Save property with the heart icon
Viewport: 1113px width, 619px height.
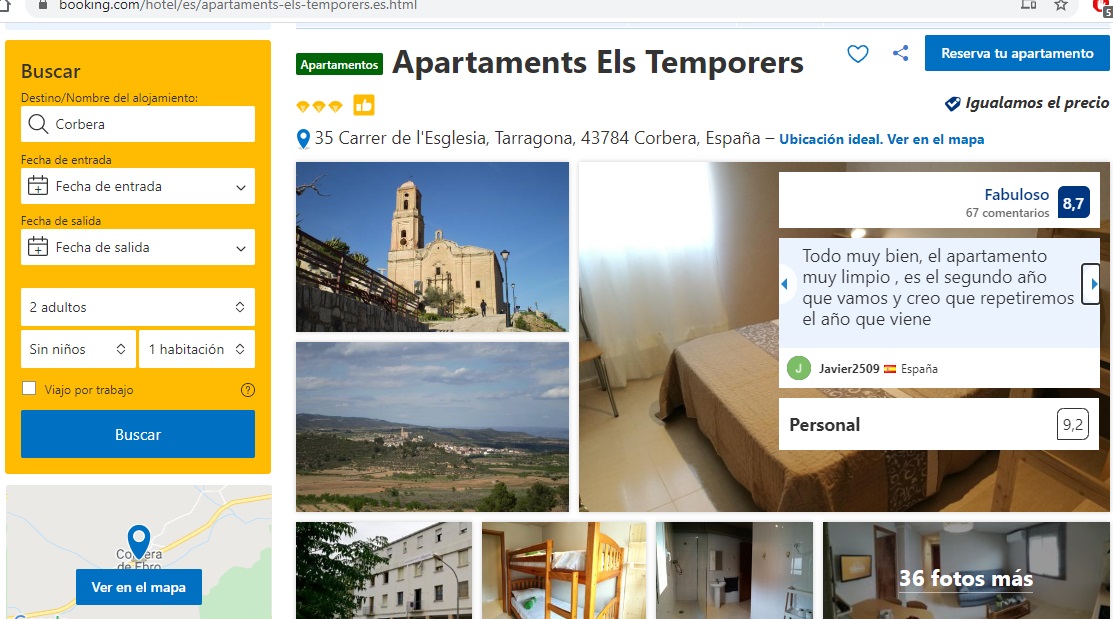[857, 53]
